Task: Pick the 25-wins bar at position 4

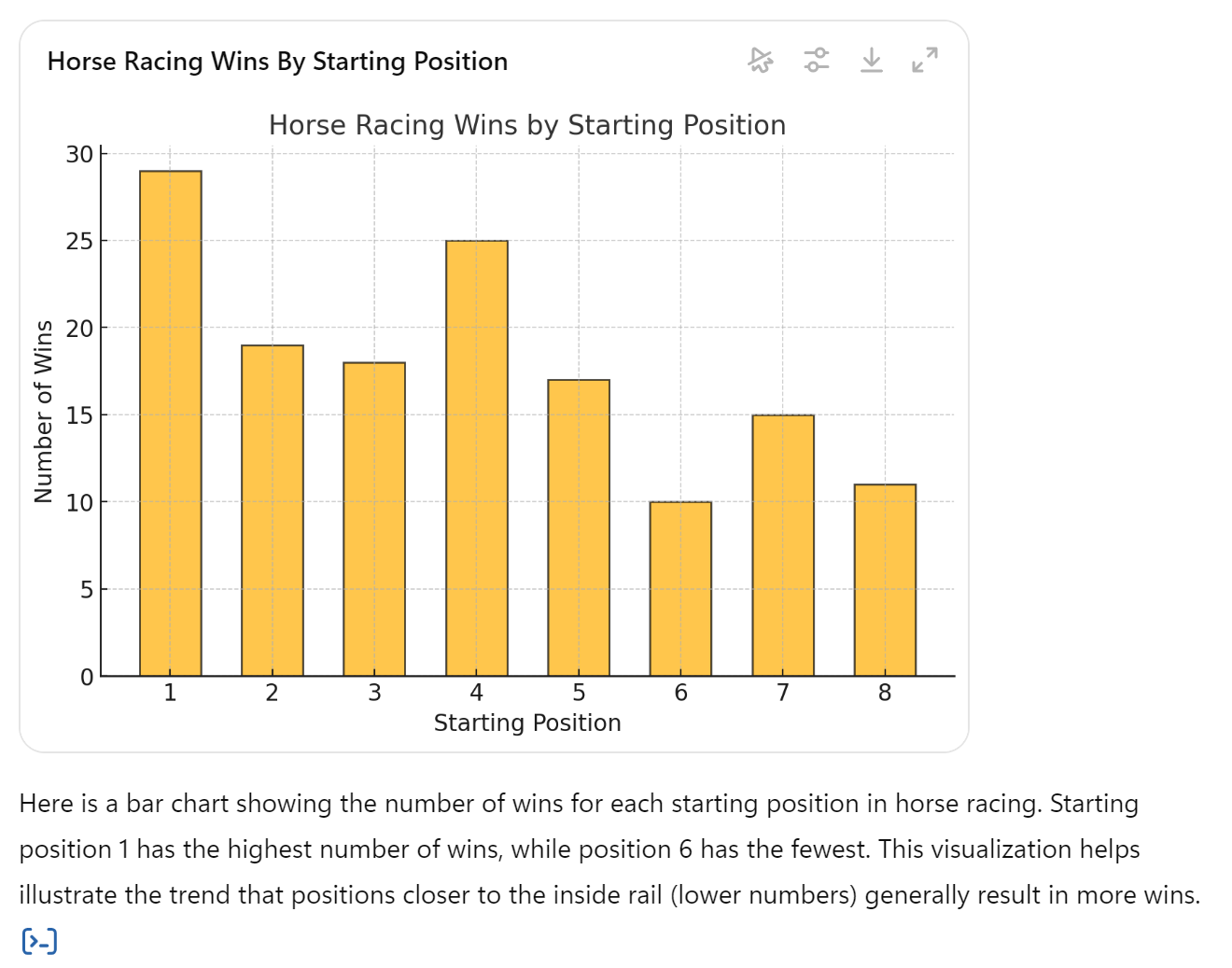Action: (476, 457)
